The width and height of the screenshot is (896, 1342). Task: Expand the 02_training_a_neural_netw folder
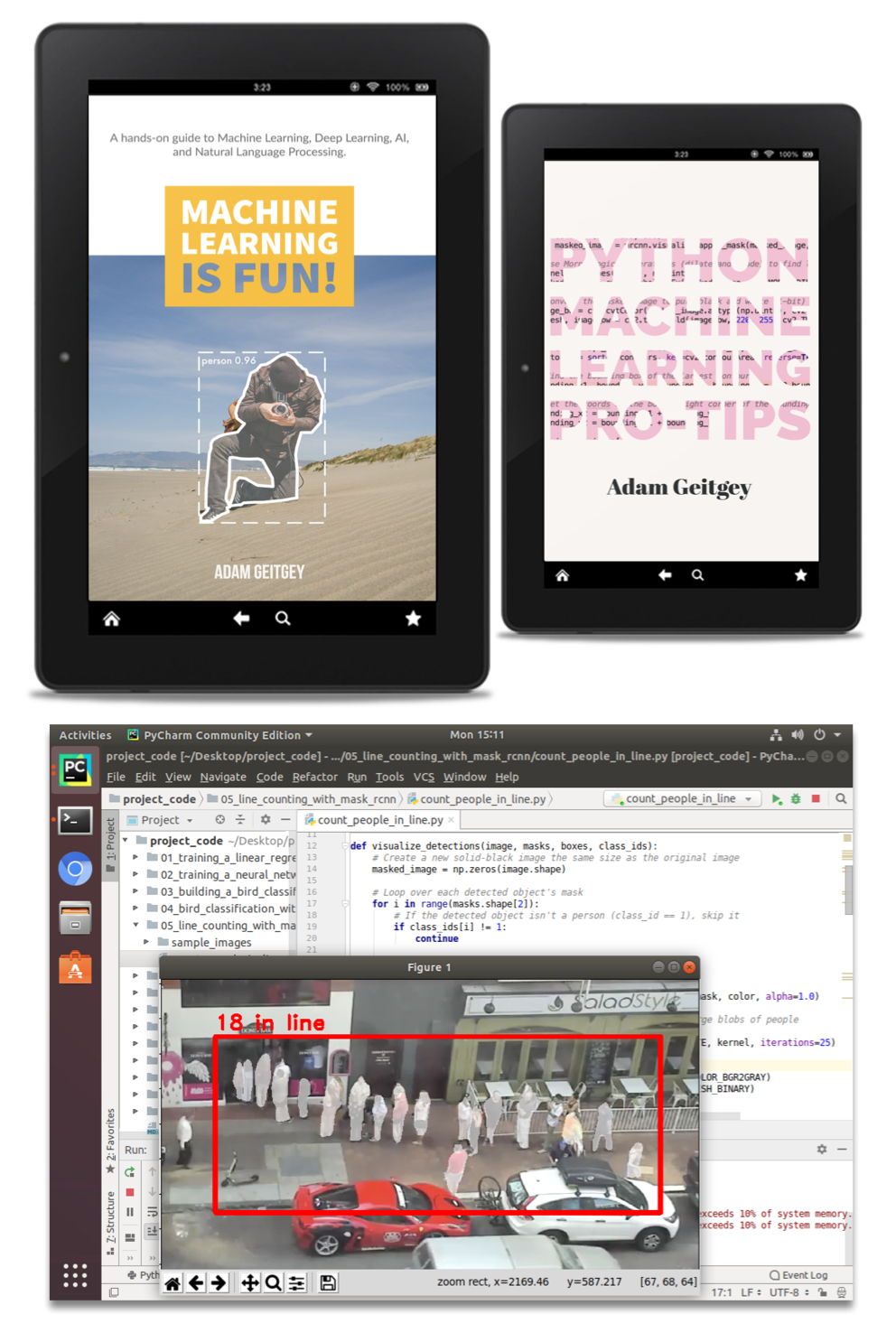(x=135, y=874)
